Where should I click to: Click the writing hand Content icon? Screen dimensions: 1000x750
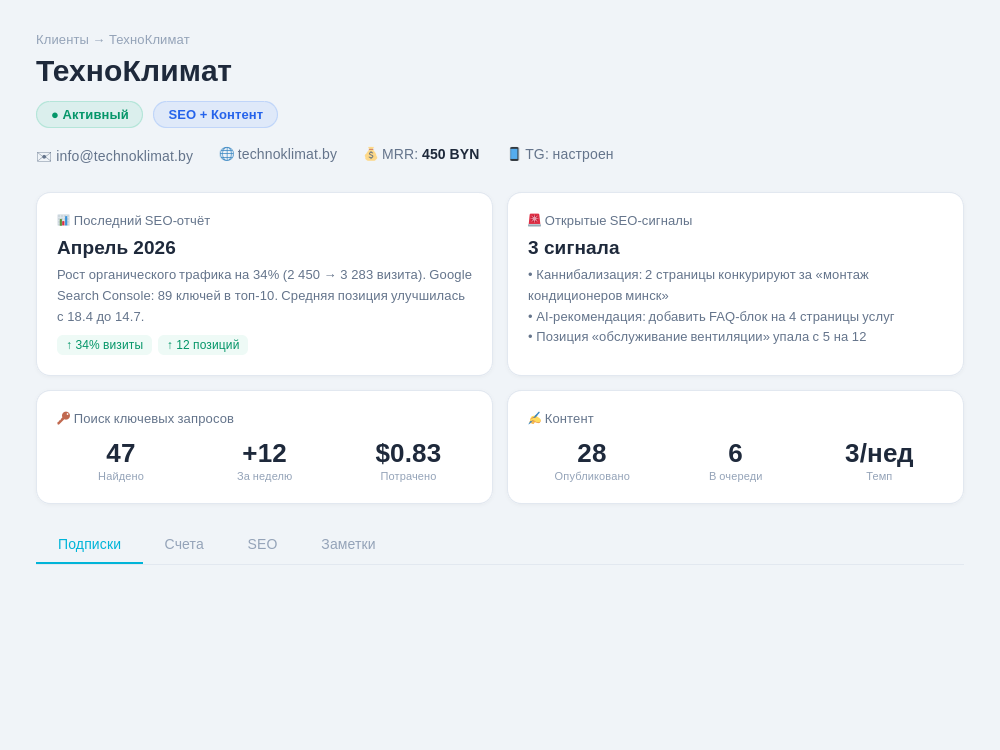coord(534,418)
